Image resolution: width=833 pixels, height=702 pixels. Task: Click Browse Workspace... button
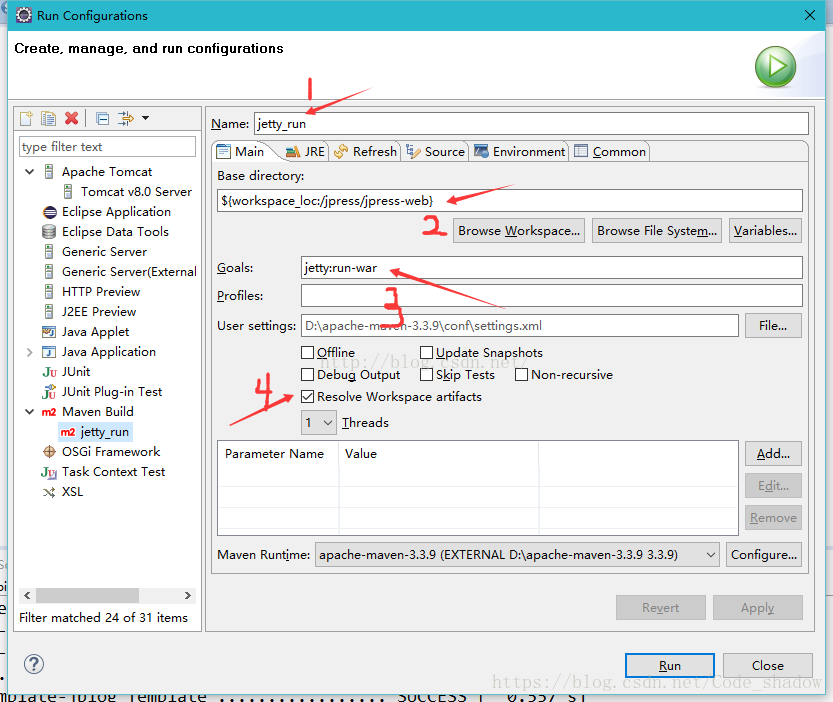click(518, 231)
